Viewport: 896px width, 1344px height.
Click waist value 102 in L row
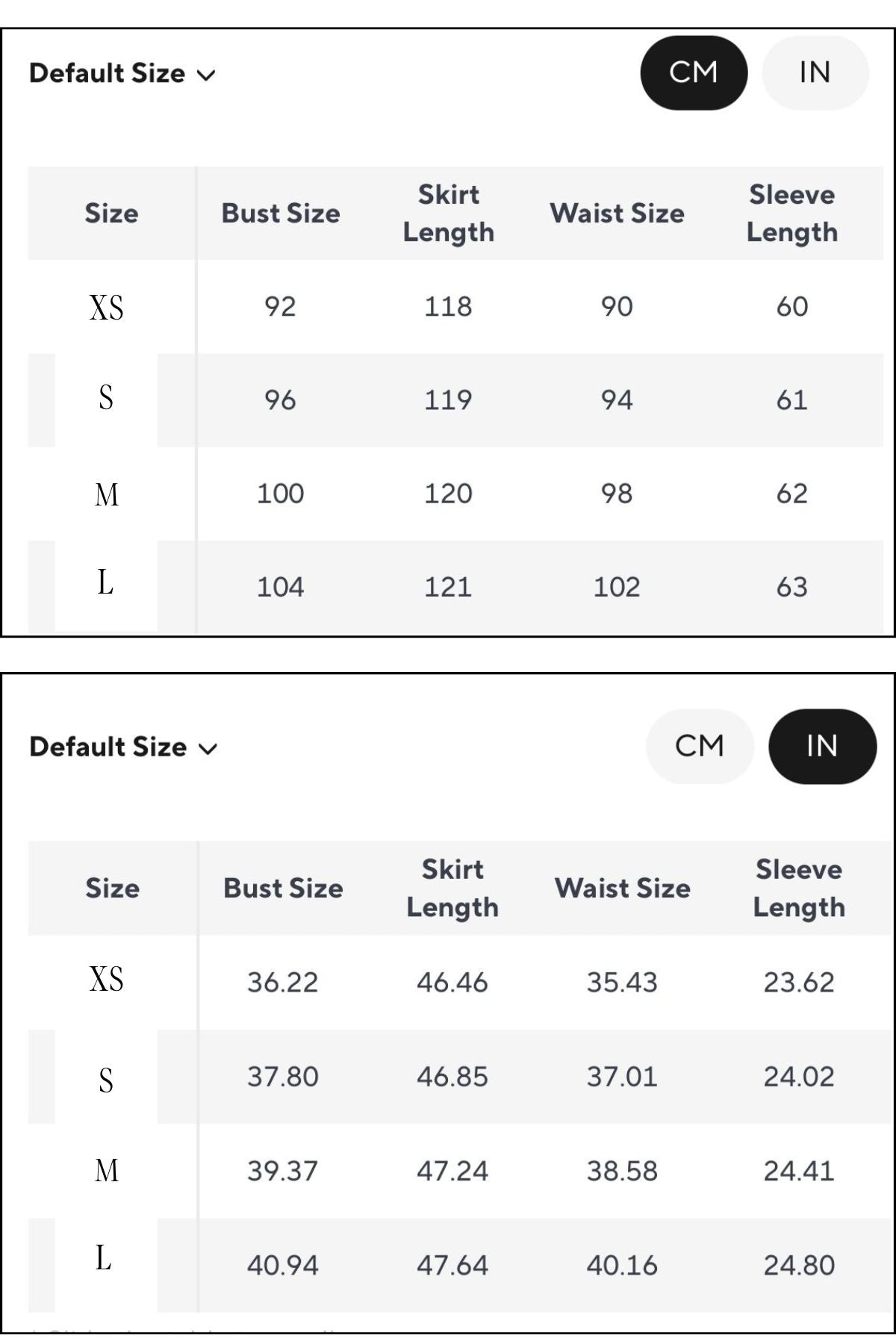(617, 587)
